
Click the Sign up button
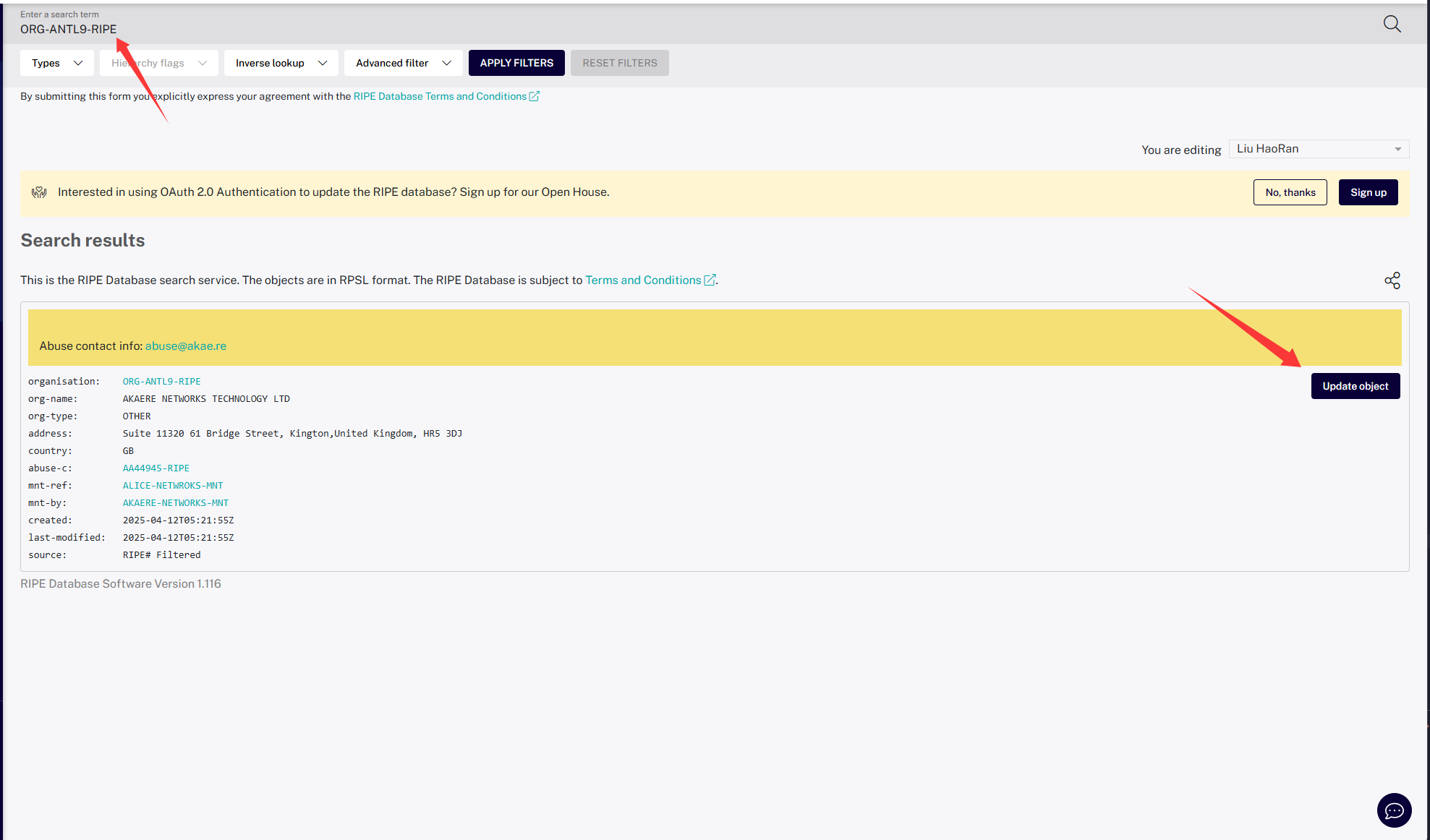pos(1369,192)
